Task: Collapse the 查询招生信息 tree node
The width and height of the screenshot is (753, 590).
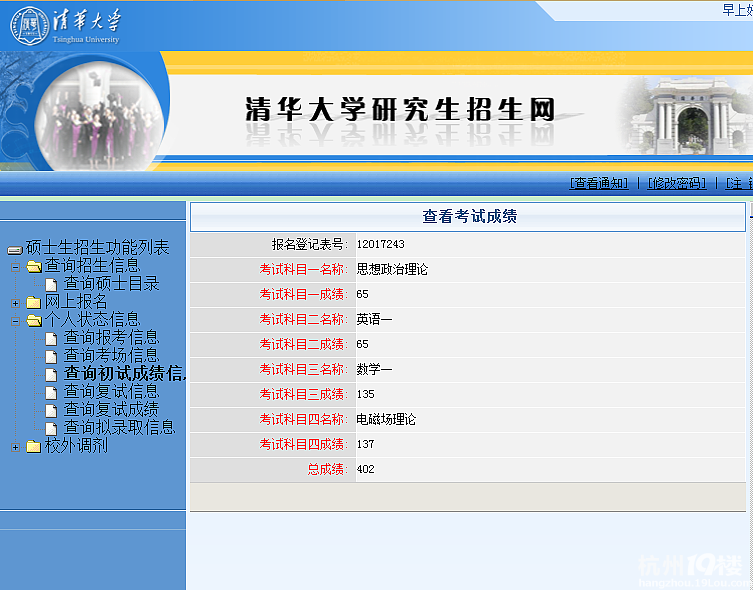Action: coord(15,267)
